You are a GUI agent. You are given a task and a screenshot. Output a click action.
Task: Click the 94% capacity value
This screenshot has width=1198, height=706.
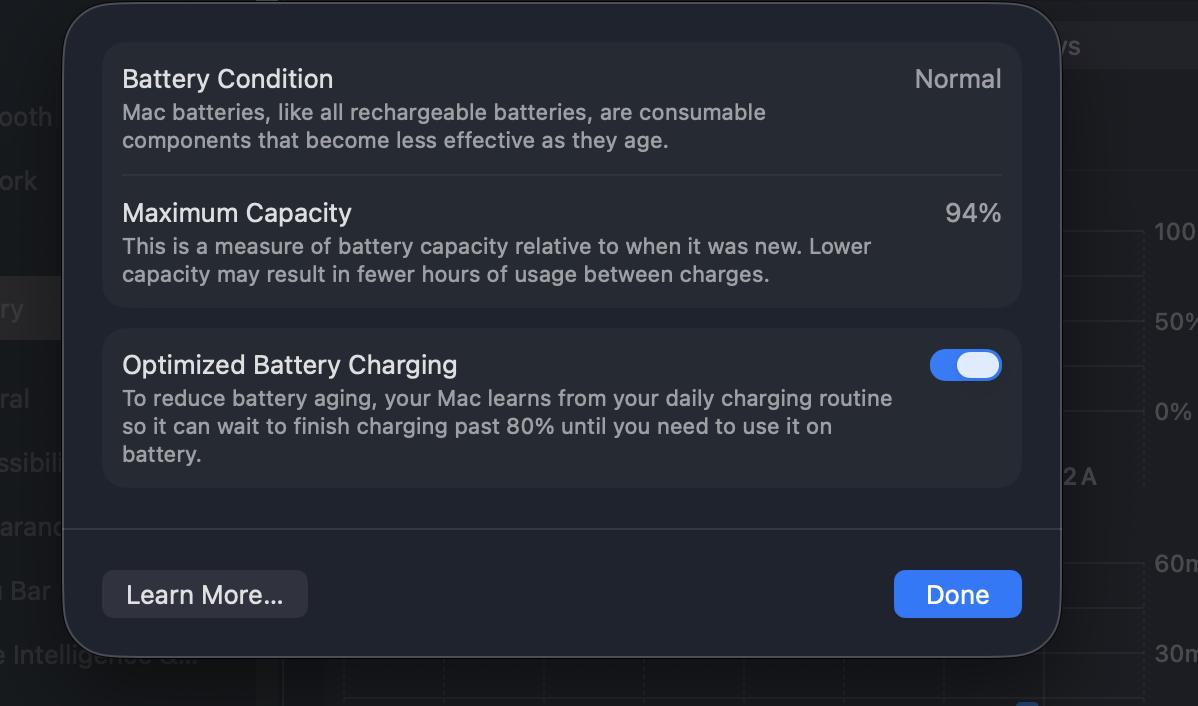tap(972, 213)
